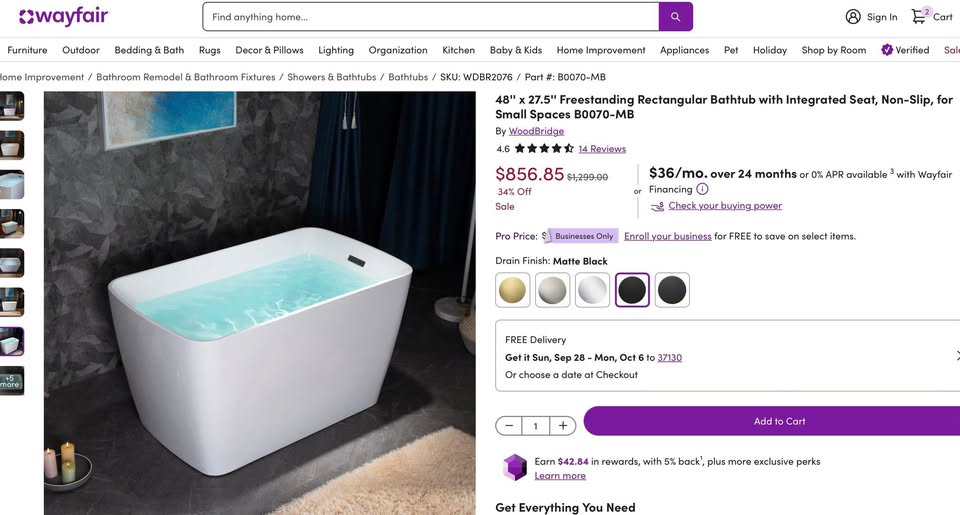Click the purple search magnifier button

point(675,17)
